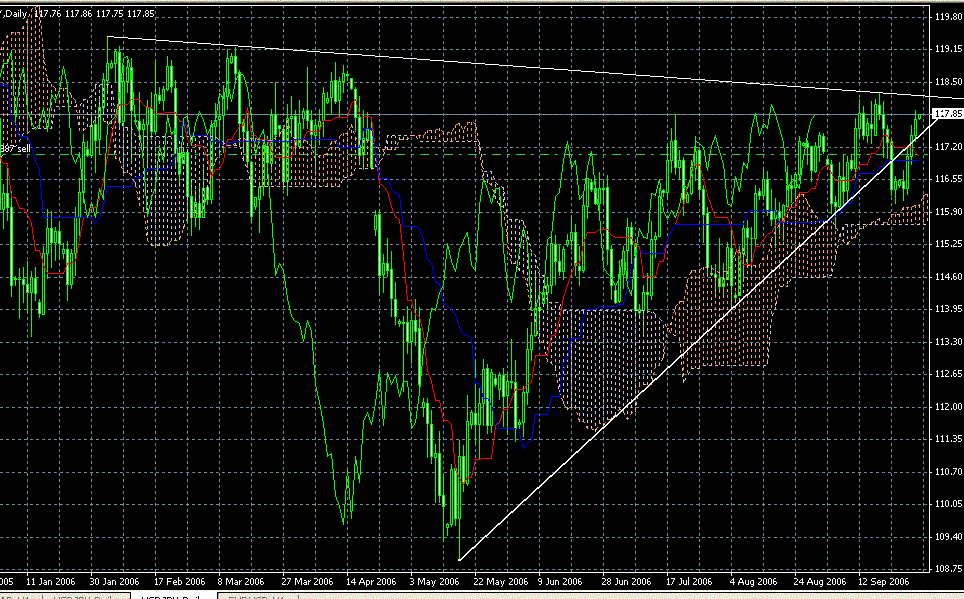Click the '14 Apr 2006' date label
964x599 pixels.
click(371, 582)
